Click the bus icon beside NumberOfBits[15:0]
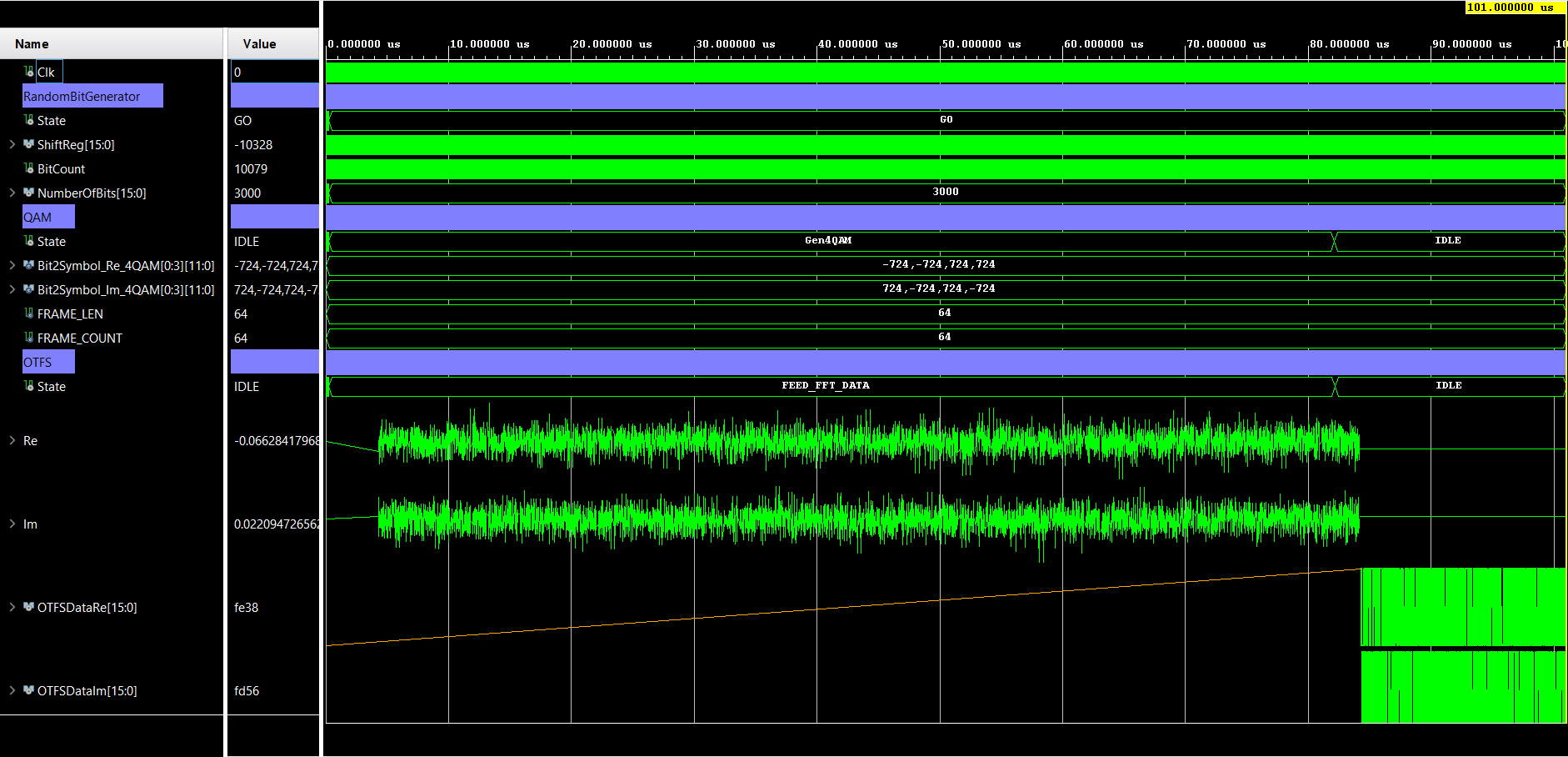This screenshot has height=757, width=1568. 27,193
